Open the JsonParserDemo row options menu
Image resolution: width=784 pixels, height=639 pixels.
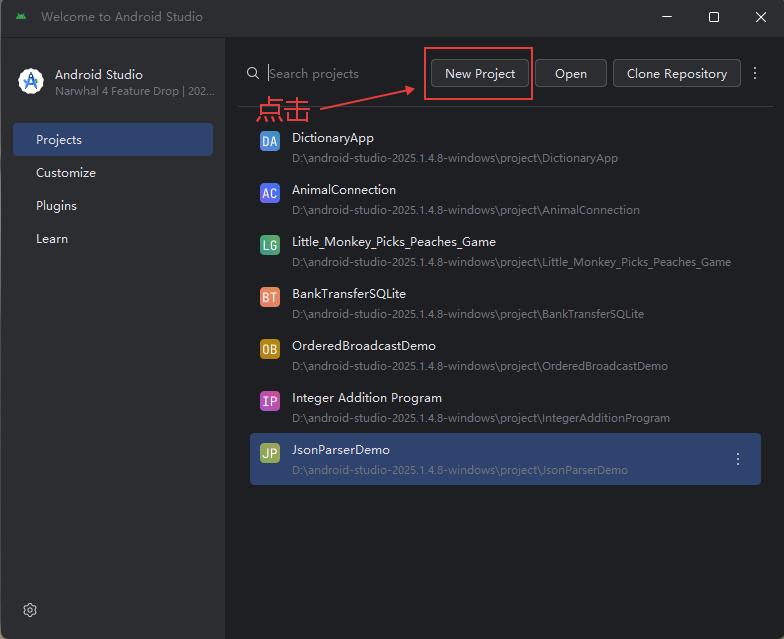738,459
